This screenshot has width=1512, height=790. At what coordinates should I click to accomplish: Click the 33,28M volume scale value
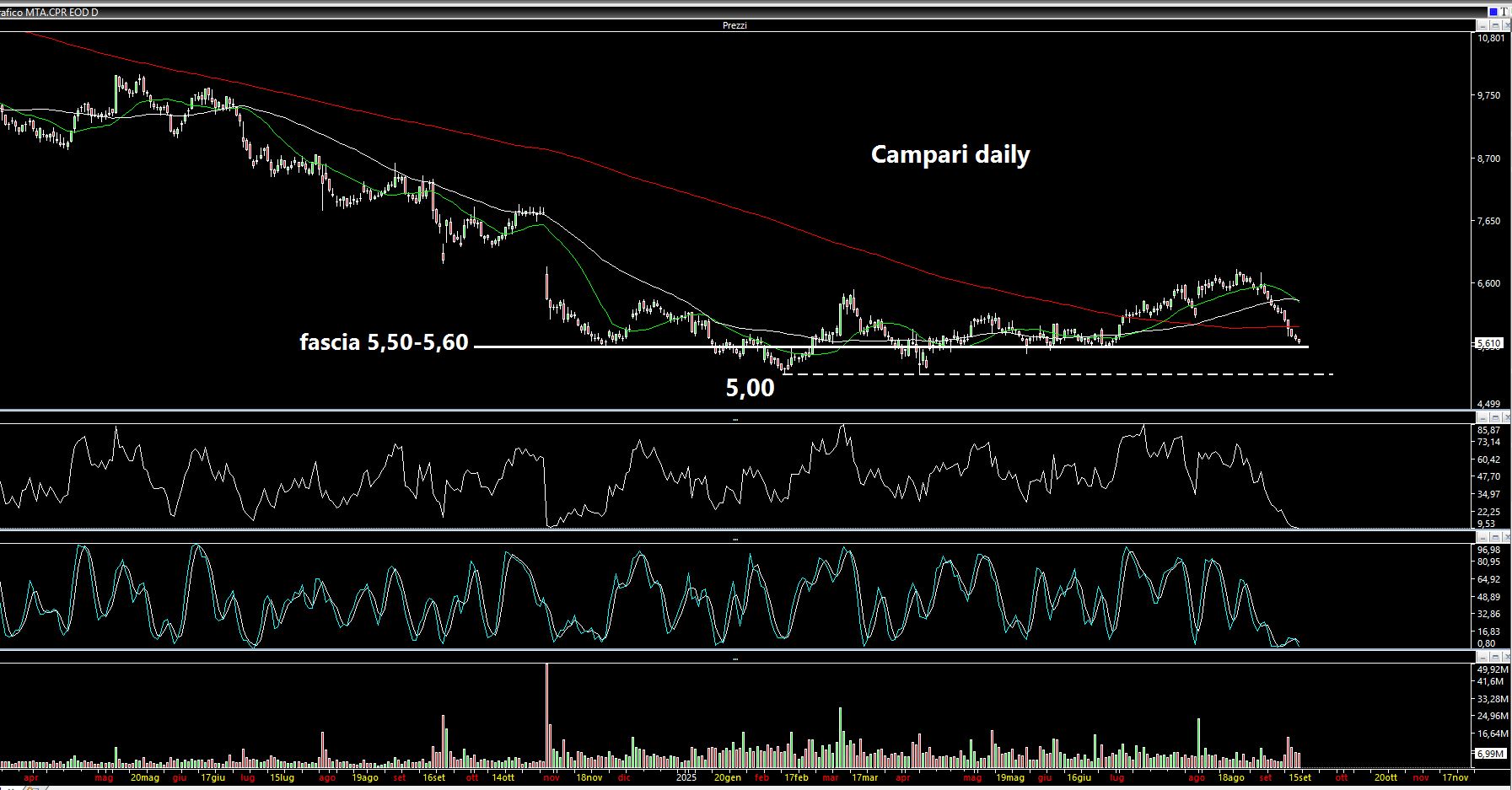[x=1492, y=699]
